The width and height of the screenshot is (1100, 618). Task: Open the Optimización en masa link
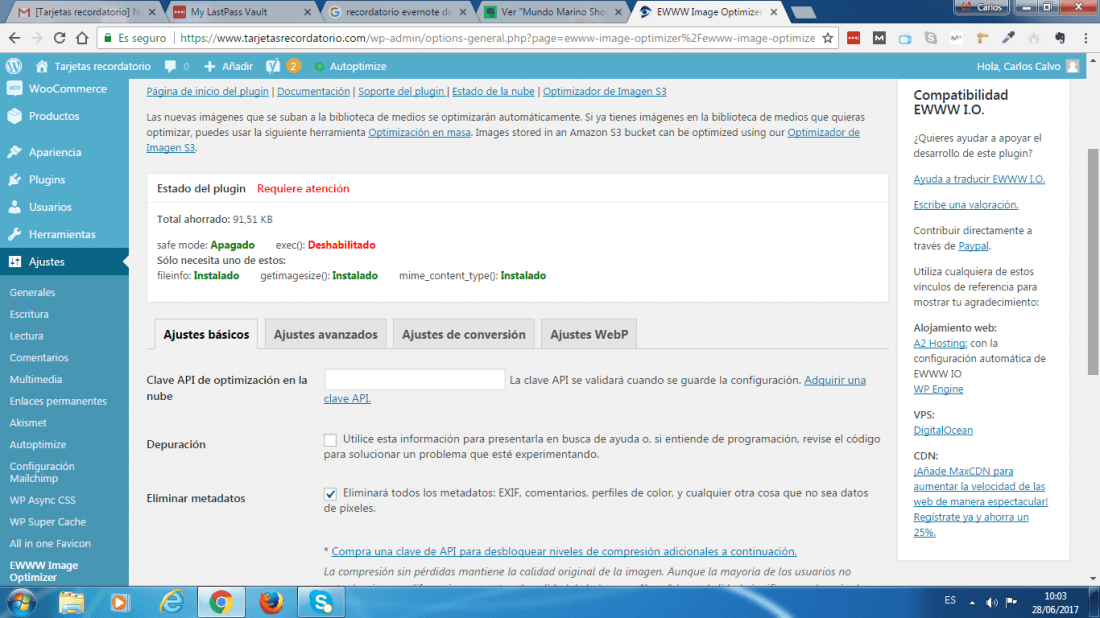420,132
